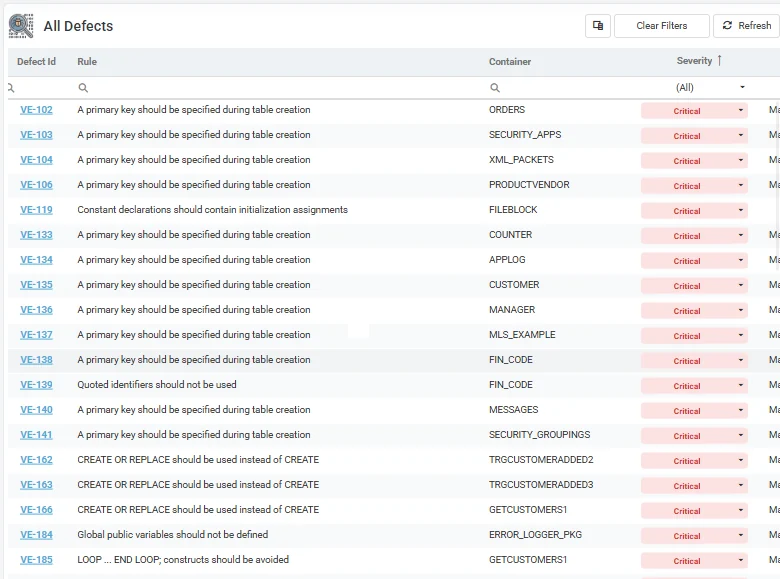Open defect link VE-135
This screenshot has width=780, height=579.
click(x=36, y=285)
